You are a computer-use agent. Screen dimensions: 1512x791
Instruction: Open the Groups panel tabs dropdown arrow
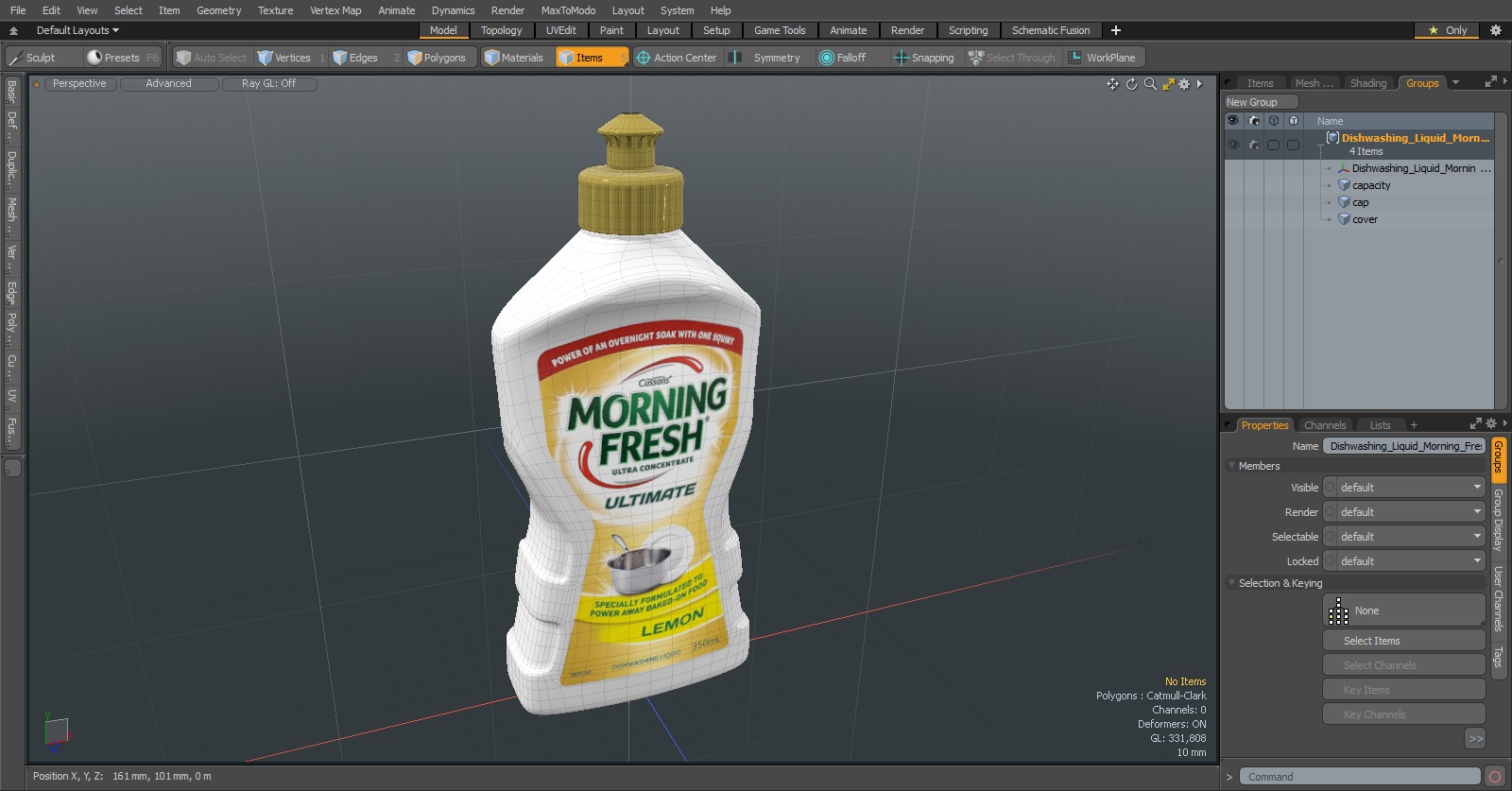coord(1456,83)
